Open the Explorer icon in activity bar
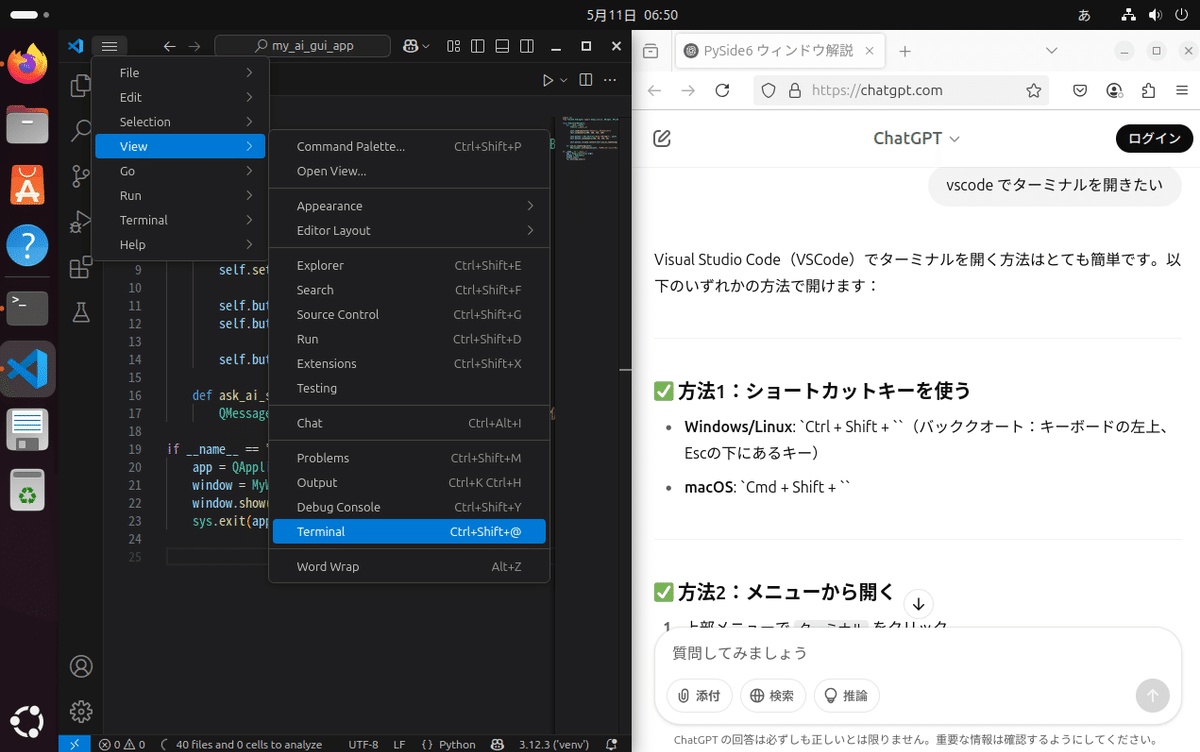This screenshot has height=752, width=1200. click(81, 86)
